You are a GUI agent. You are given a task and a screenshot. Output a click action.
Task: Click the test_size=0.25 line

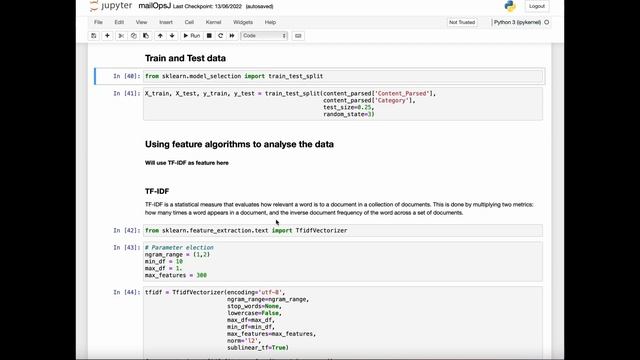[x=349, y=107]
